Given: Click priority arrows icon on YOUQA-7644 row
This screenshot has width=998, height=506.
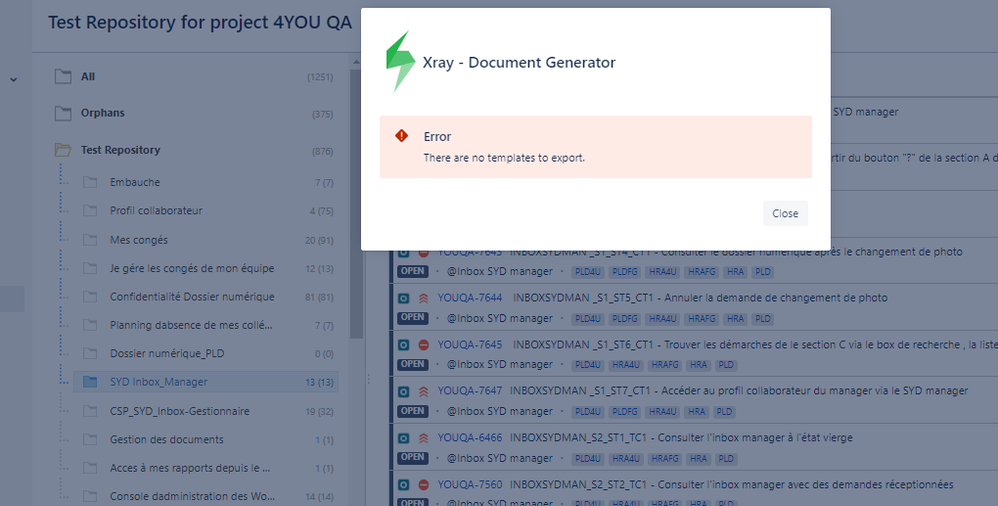Looking at the screenshot, I should click(423, 298).
